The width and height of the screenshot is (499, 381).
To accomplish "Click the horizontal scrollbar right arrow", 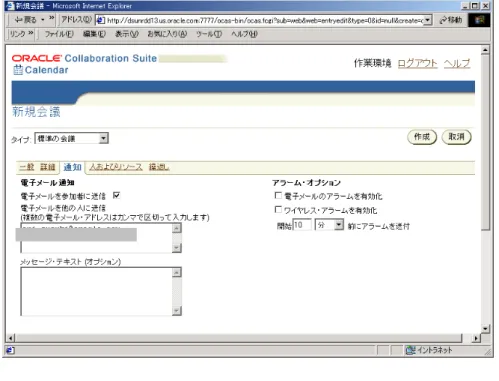I will [476, 338].
